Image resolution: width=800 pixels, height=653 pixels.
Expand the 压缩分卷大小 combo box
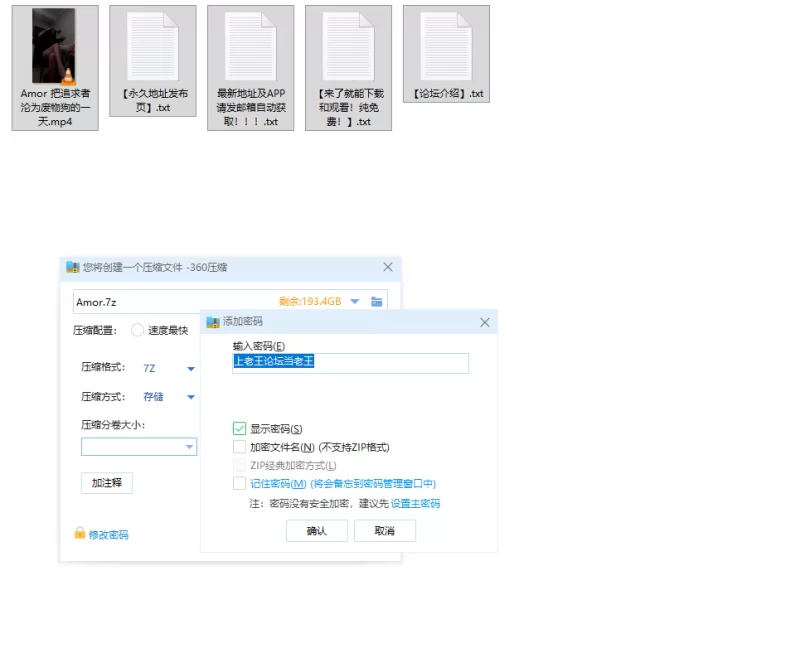click(x=189, y=447)
